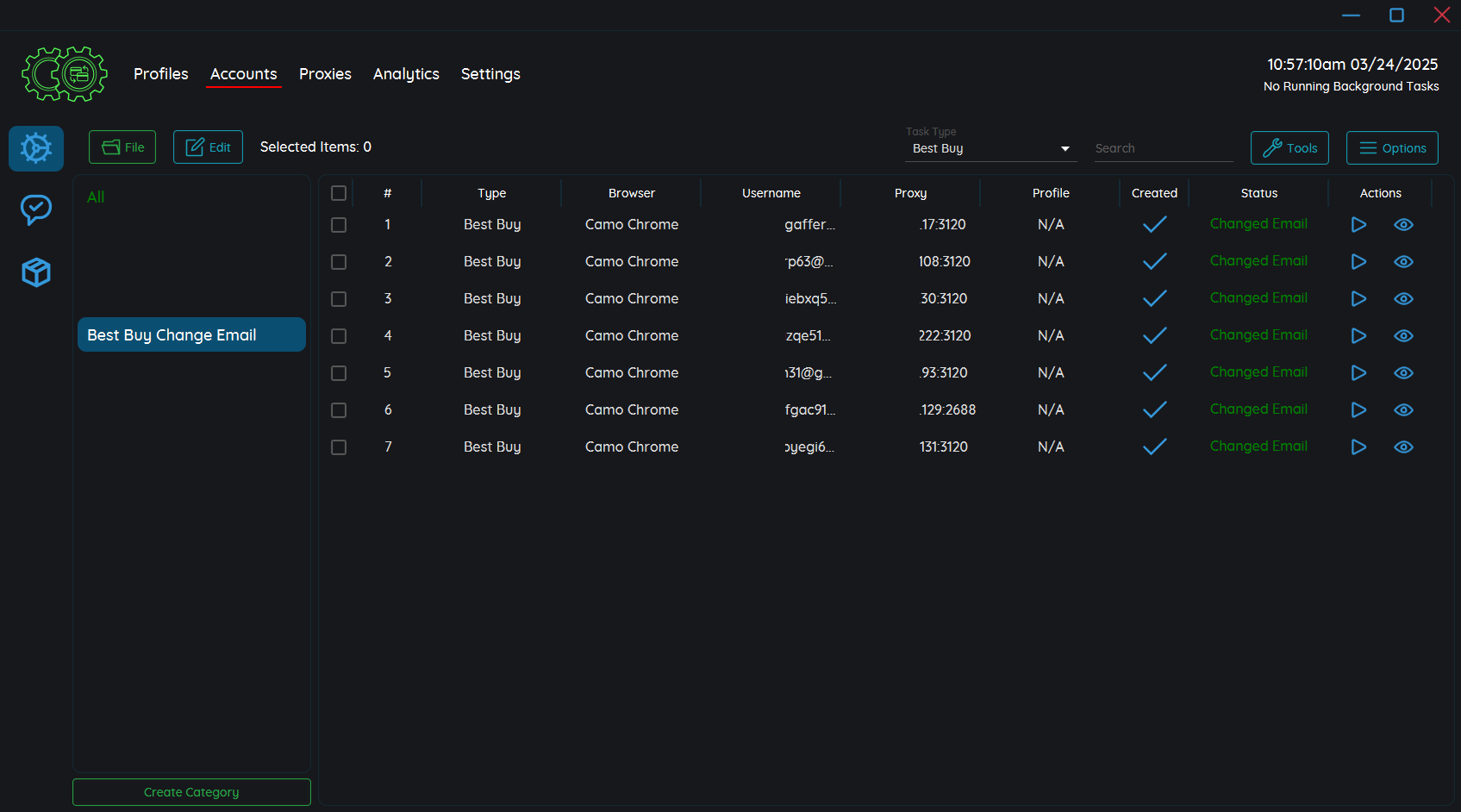The height and width of the screenshot is (812, 1461).
Task: Open the cube package sidebar icon
Action: click(x=36, y=272)
